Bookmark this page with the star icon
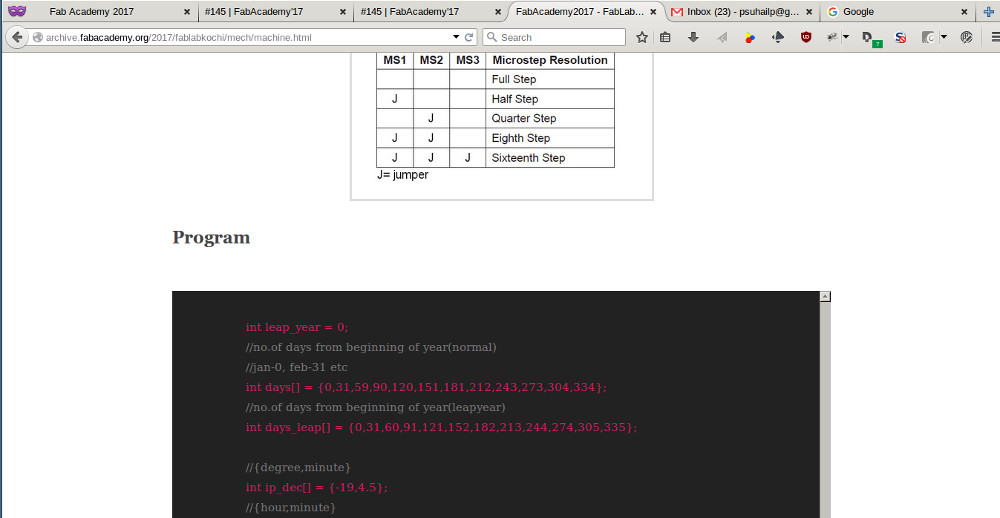The width and height of the screenshot is (1000, 518). coord(642,38)
